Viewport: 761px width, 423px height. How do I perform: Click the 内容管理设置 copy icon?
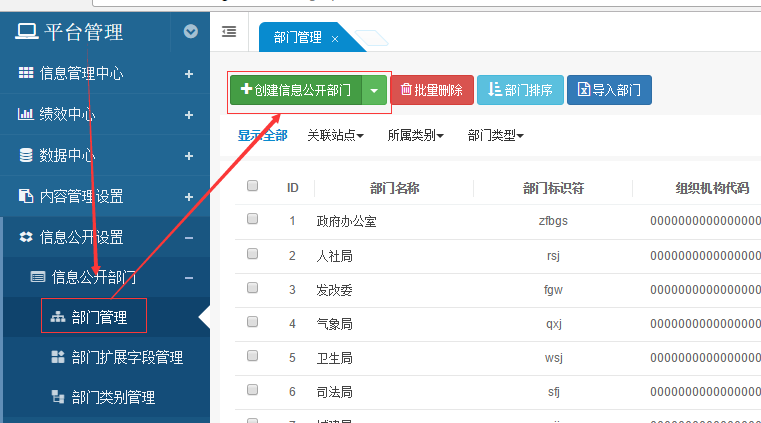pyautogui.click(x=26, y=196)
